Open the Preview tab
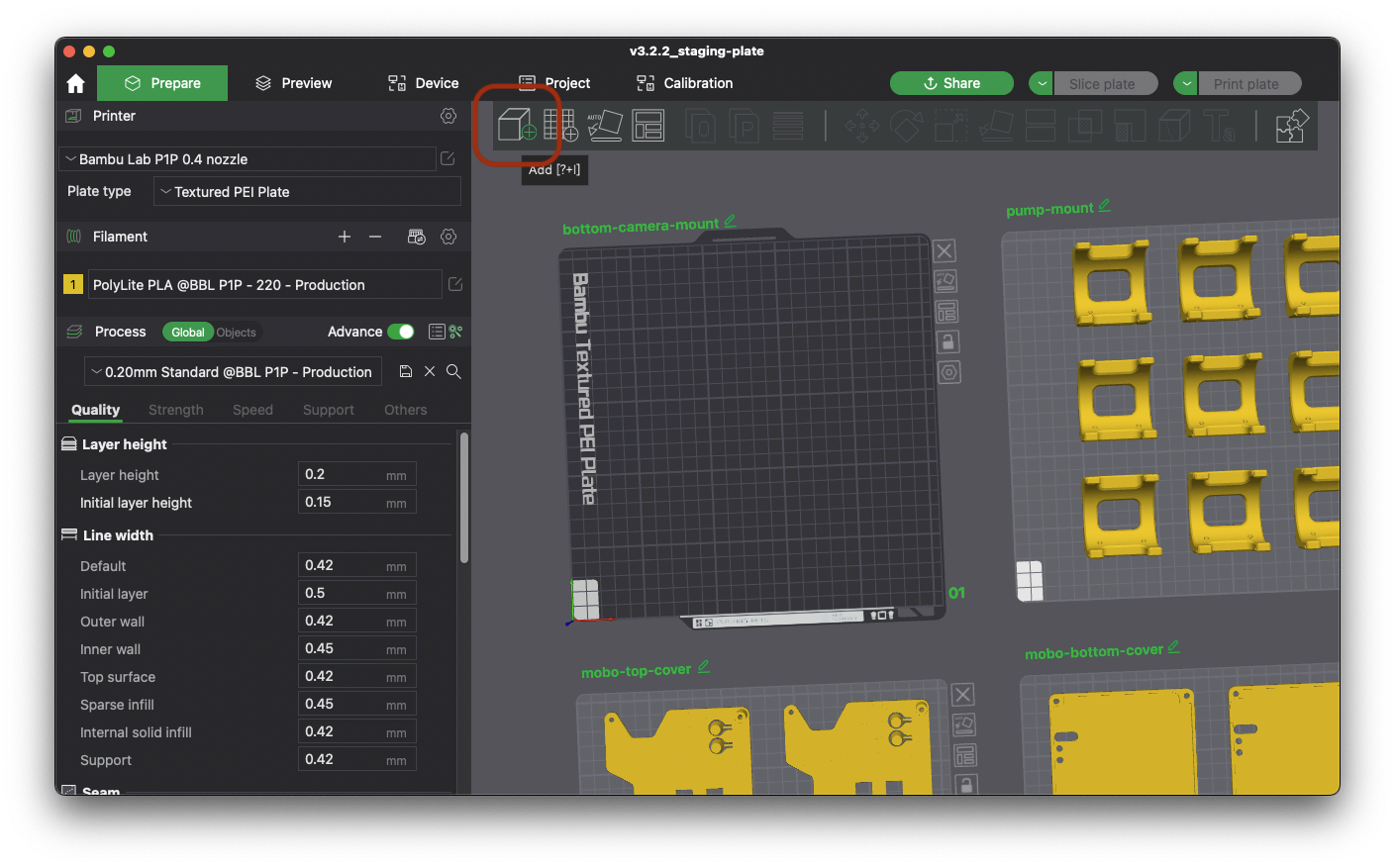 [293, 83]
